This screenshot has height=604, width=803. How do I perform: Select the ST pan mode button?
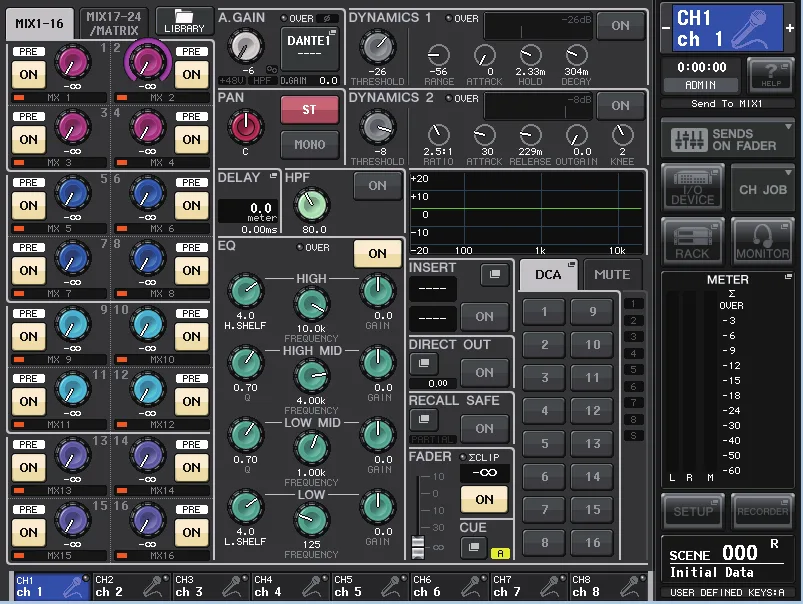point(309,109)
